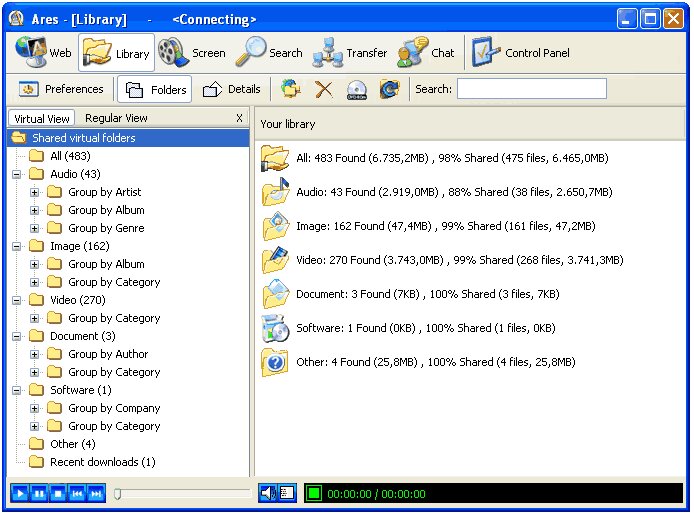Viewport: 694px width, 516px height.
Task: Toggle the Folders pane button
Action: pyautogui.click(x=155, y=89)
